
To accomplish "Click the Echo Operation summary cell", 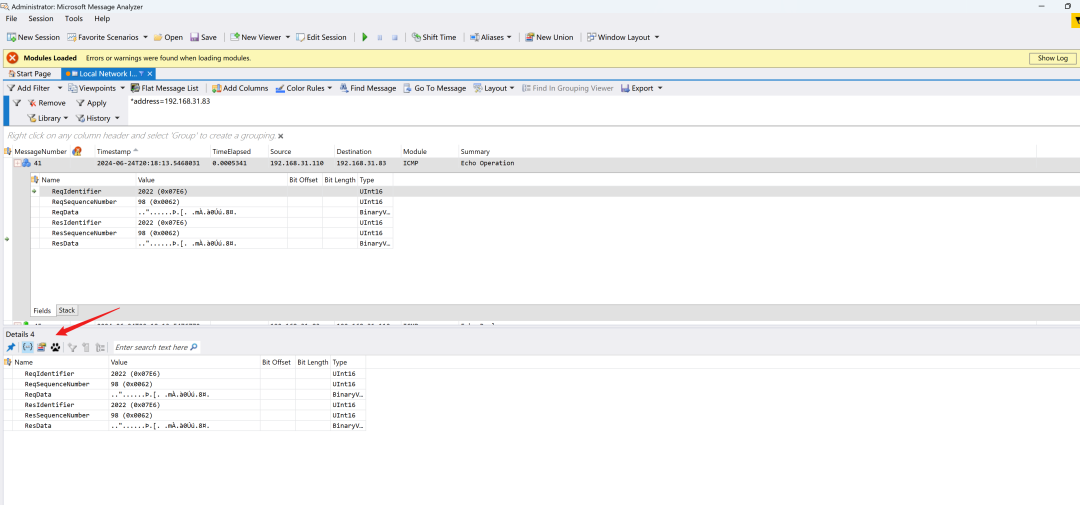I will click(488, 163).
